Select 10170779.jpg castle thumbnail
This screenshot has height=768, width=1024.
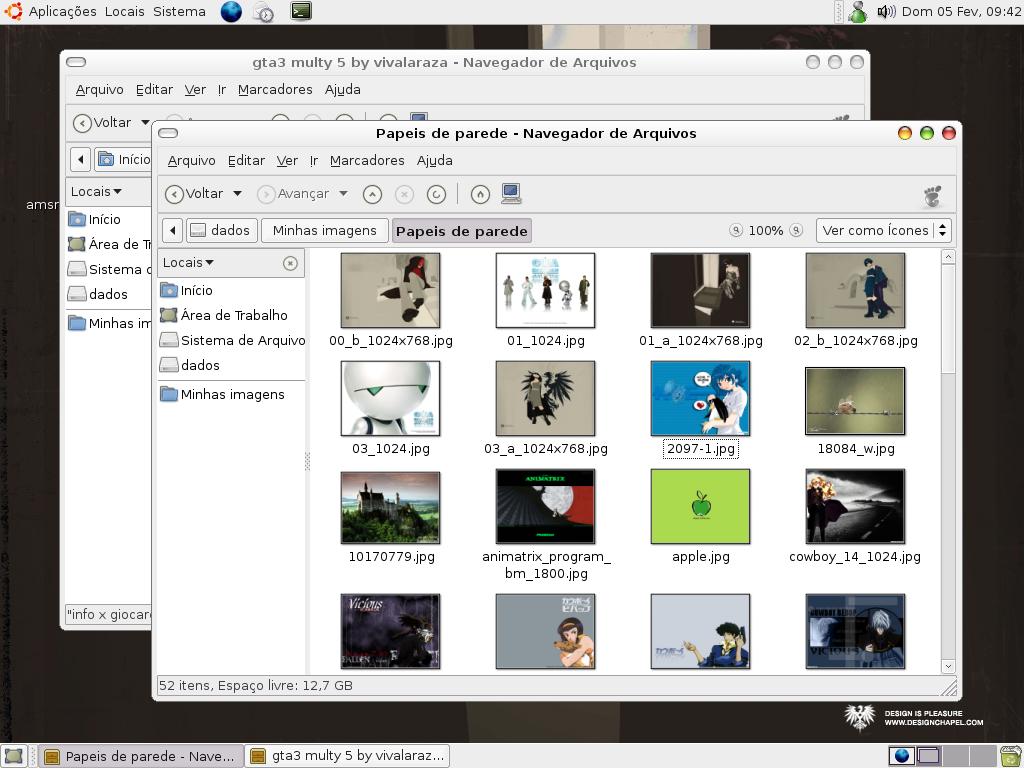click(391, 507)
